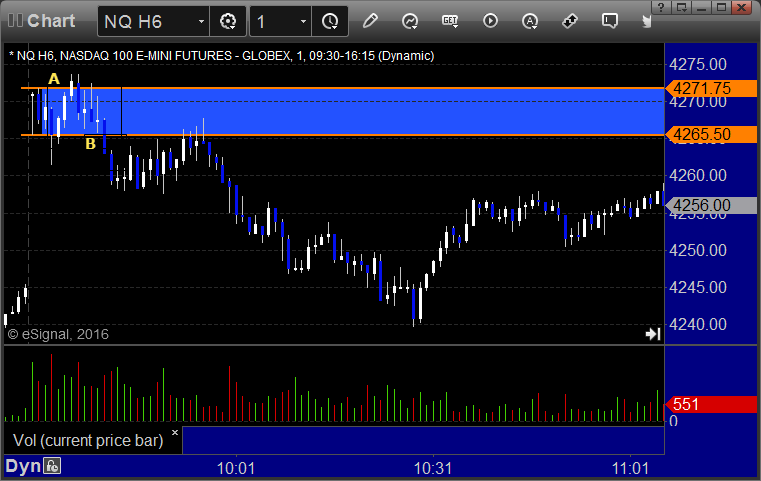
Task: Open the symbol settings gear menu
Action: (228, 21)
